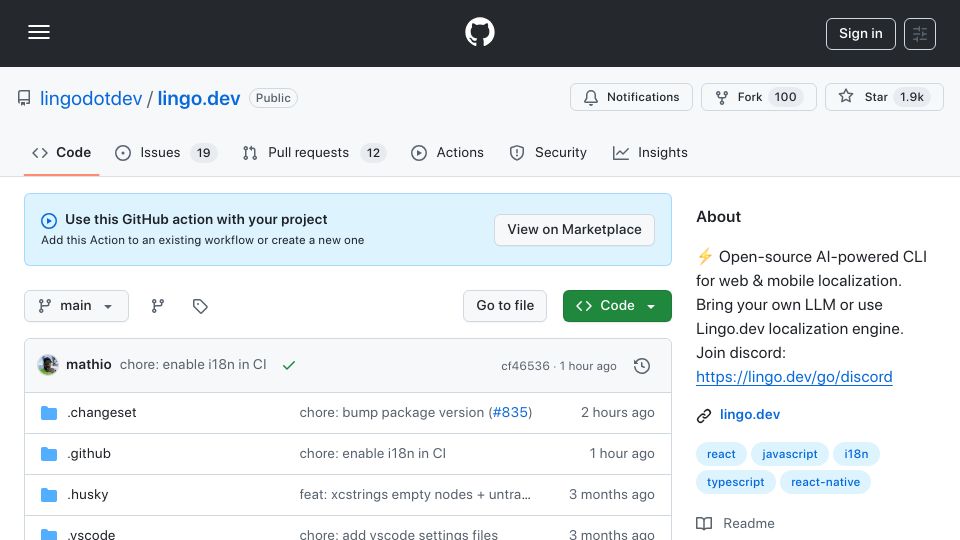Fork the repository
Screen dimensions: 960x540
tap(759, 97)
